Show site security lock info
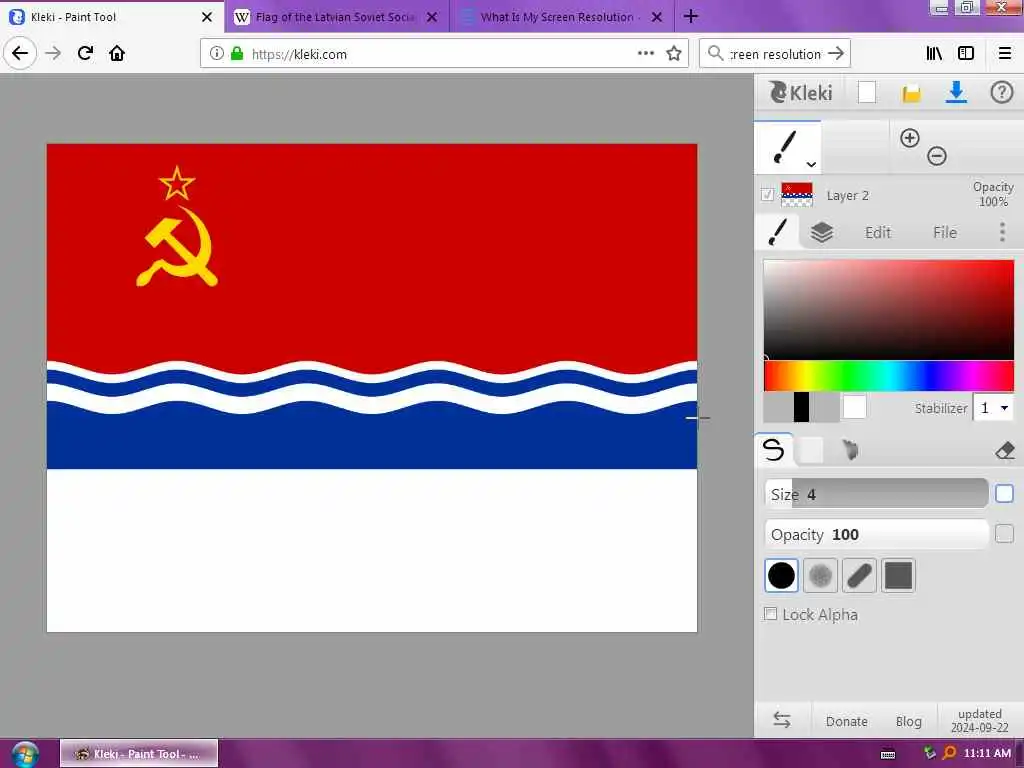Image resolution: width=1024 pixels, height=768 pixels. click(x=237, y=54)
